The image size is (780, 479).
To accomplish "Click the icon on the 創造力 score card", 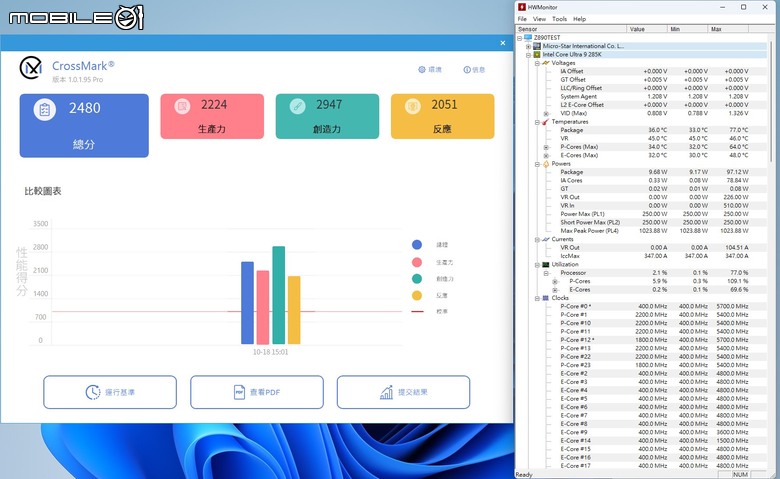I will (297, 106).
